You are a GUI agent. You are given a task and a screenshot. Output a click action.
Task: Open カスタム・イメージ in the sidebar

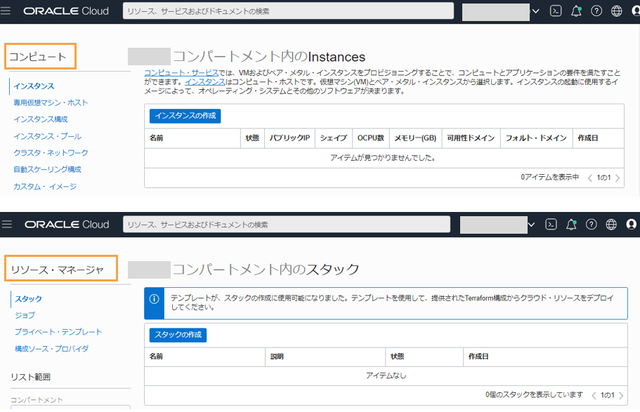[45, 187]
